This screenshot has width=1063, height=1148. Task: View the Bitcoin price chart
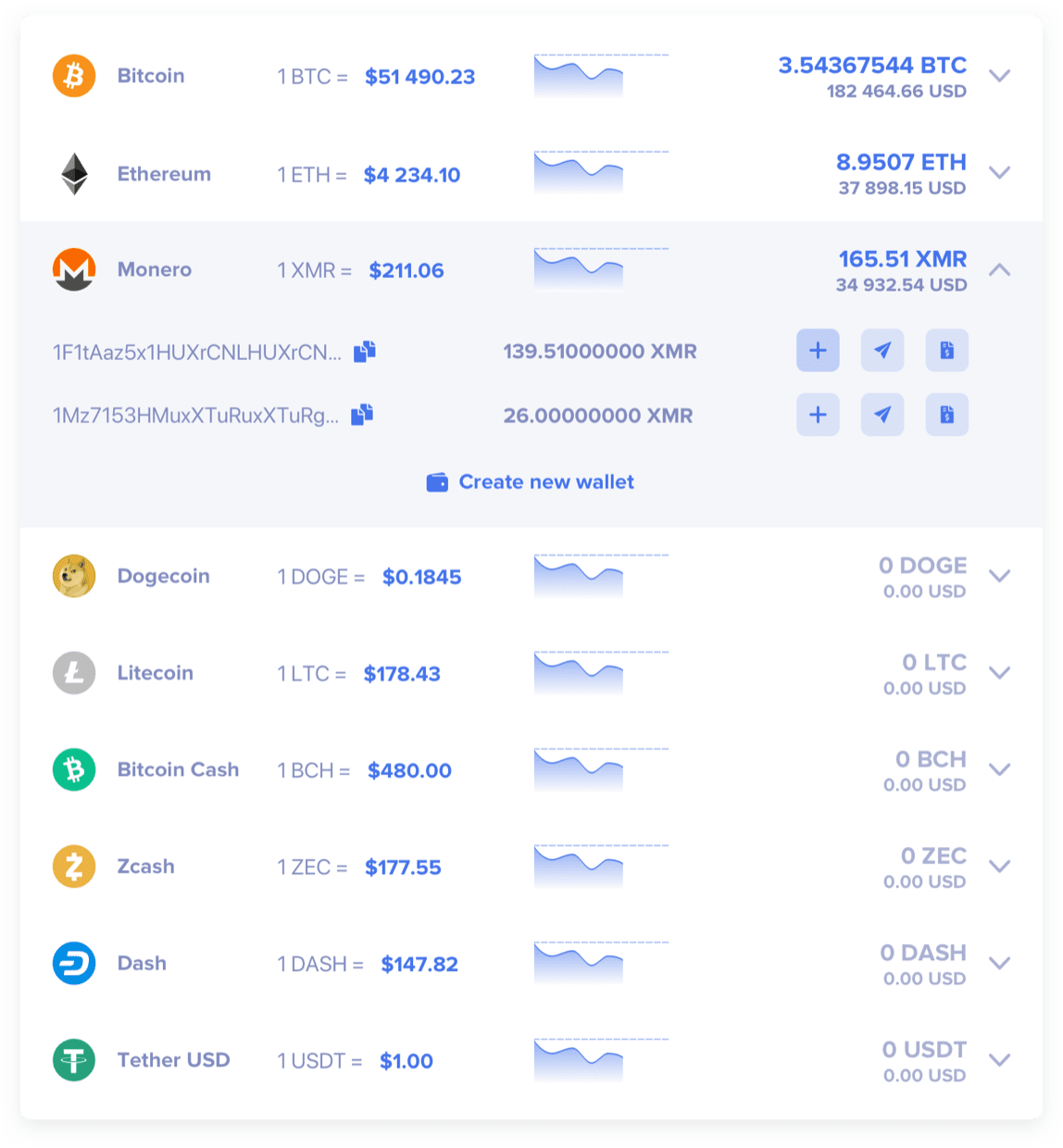[x=601, y=76]
